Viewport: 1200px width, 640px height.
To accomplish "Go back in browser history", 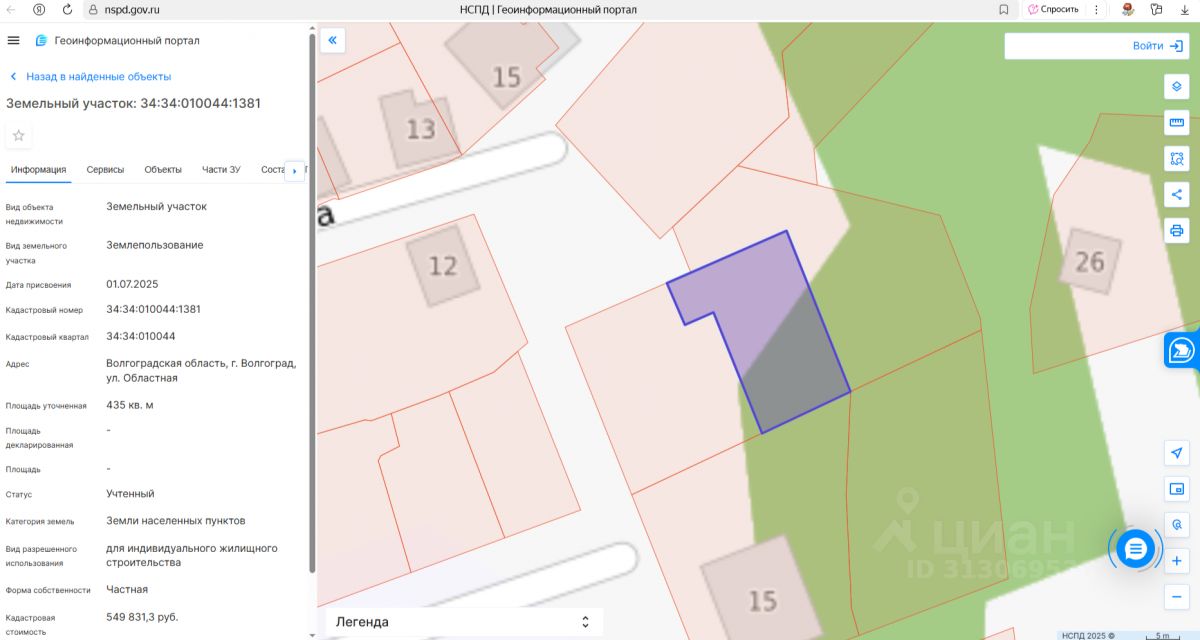I will pos(10,9).
